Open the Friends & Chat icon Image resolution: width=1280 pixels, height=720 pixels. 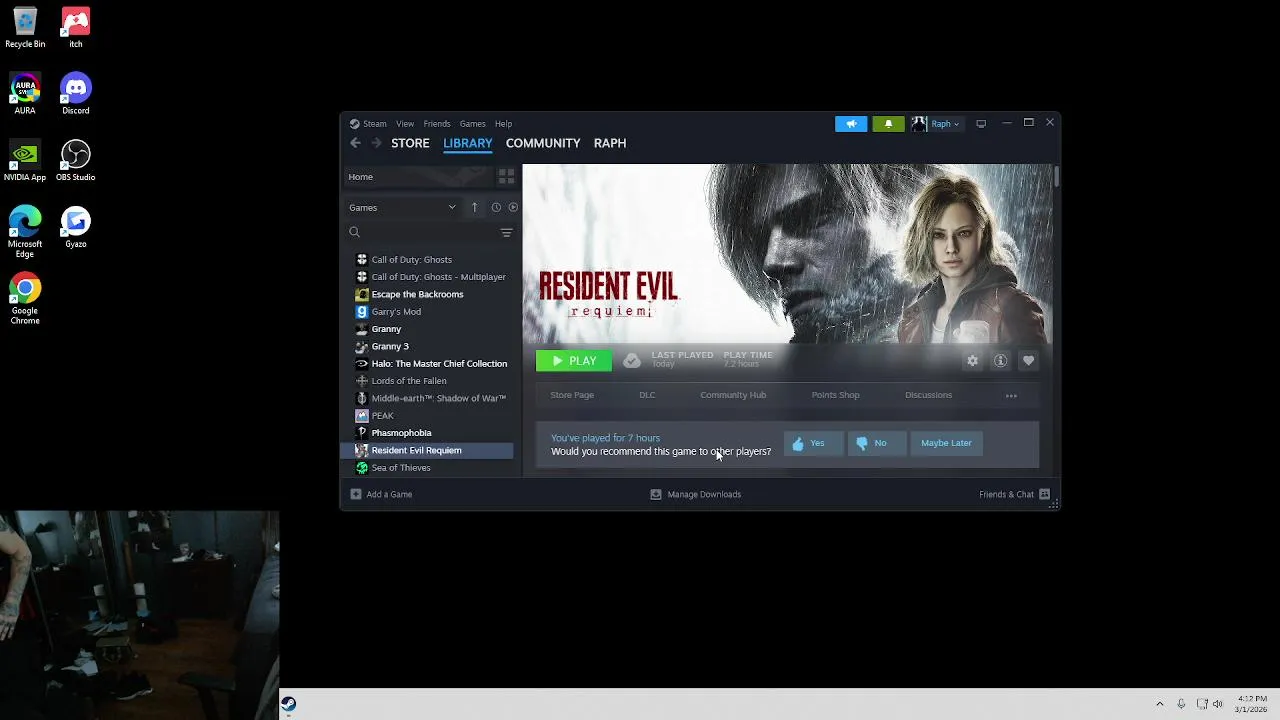point(1044,494)
